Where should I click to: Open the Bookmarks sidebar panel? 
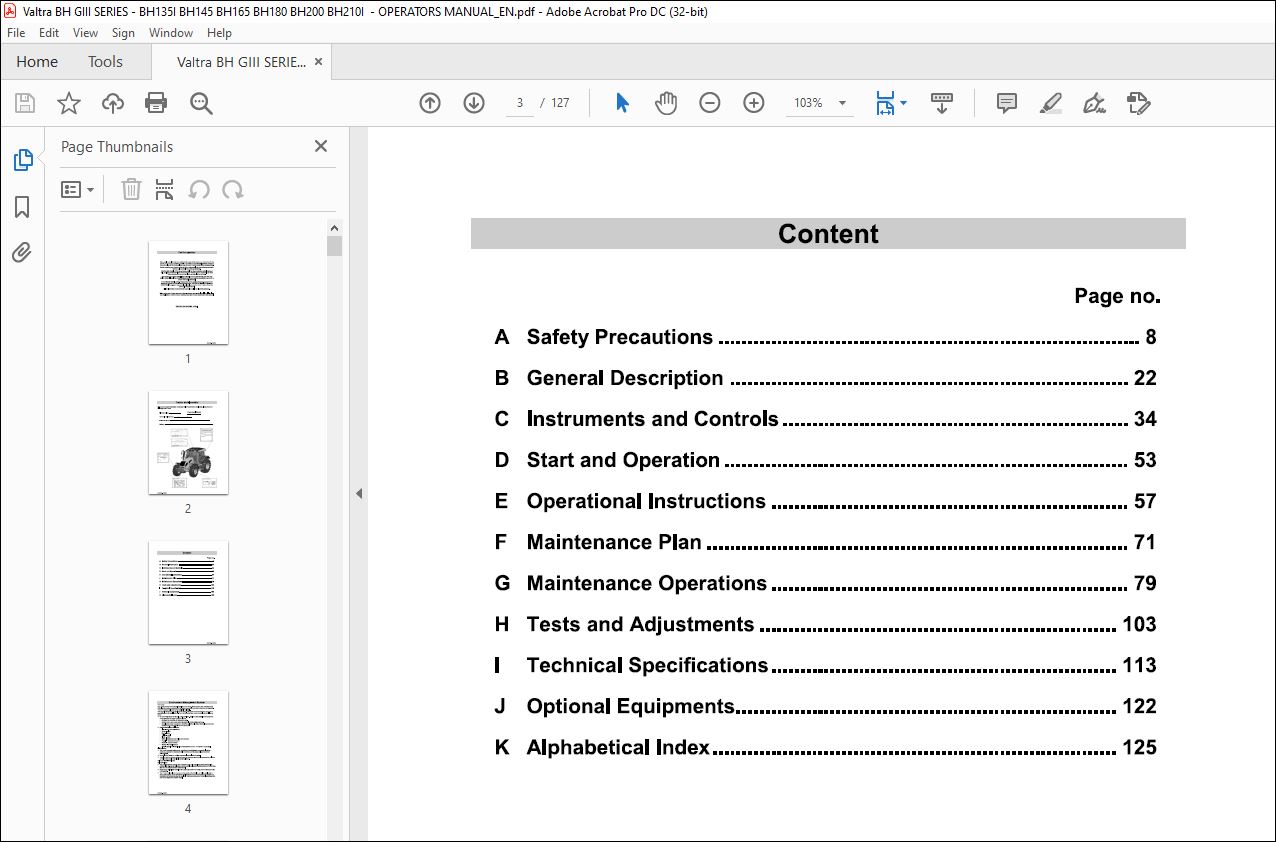22,207
